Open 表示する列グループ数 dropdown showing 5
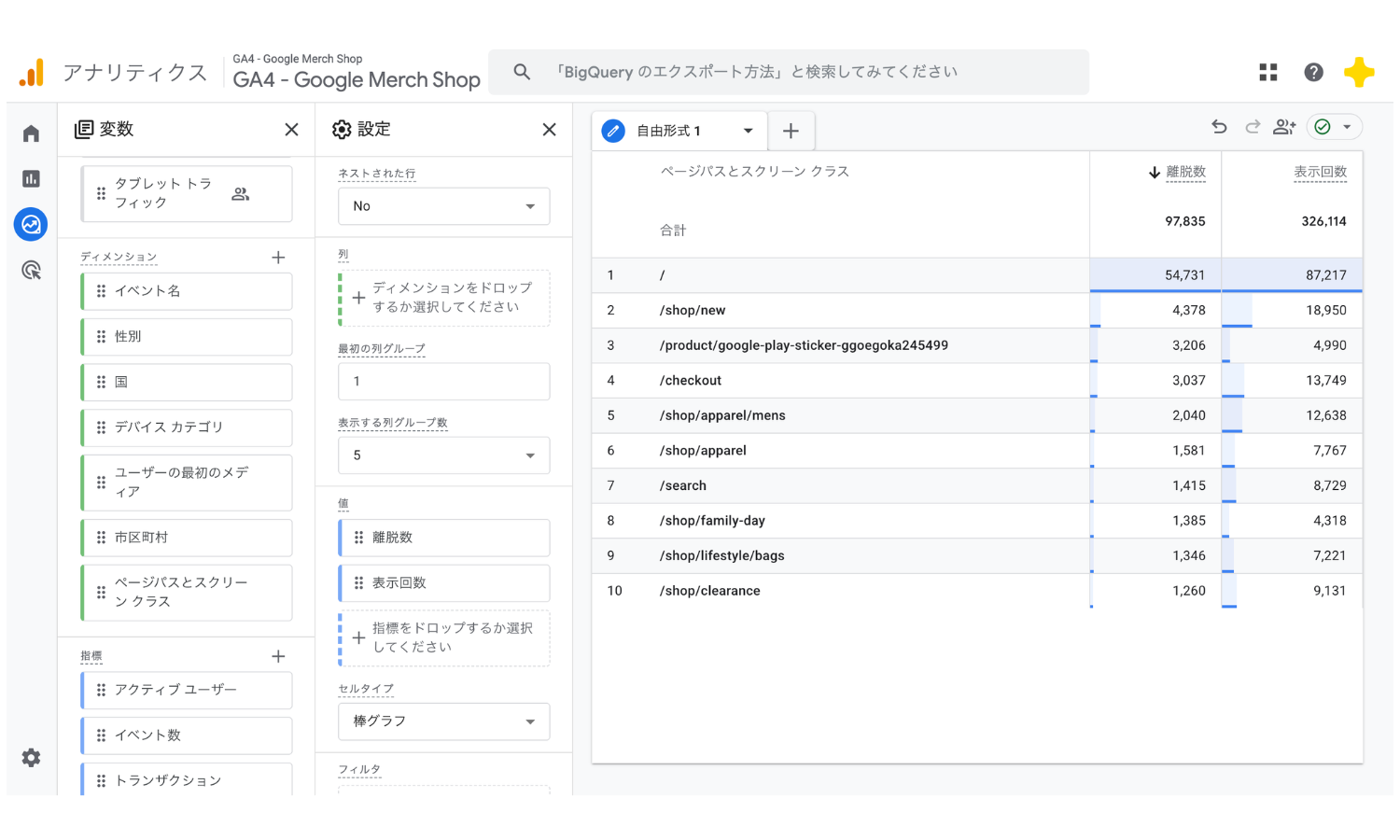 (443, 455)
